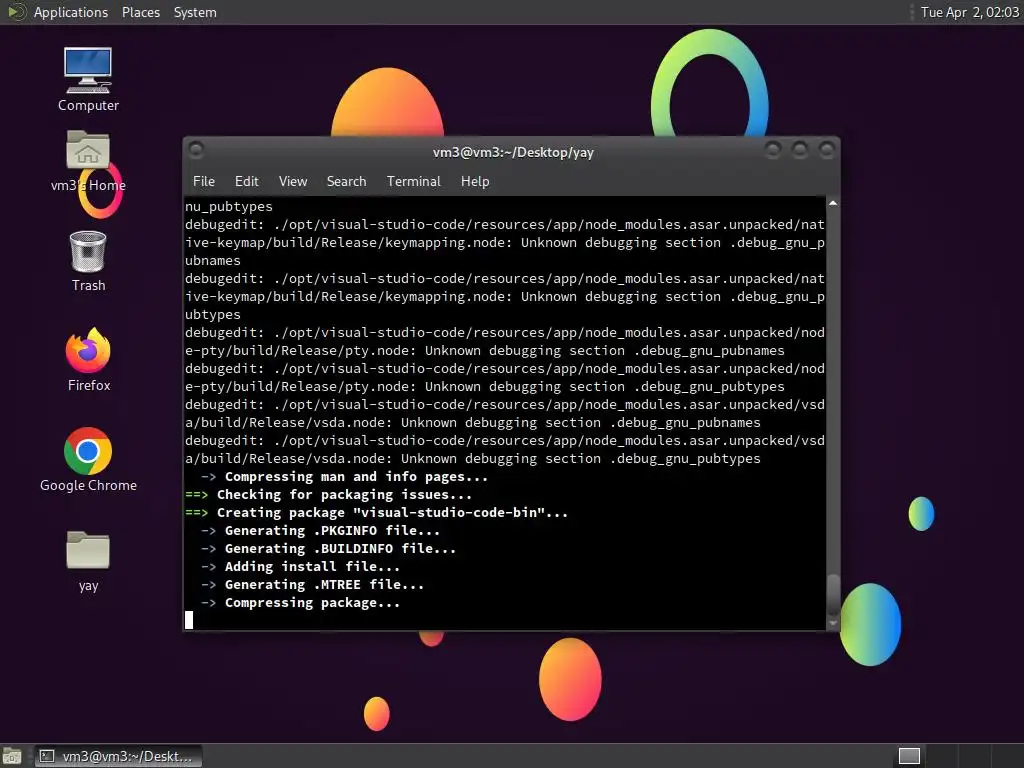Open the terminal Edit menu
This screenshot has width=1024, height=768.
(x=247, y=182)
